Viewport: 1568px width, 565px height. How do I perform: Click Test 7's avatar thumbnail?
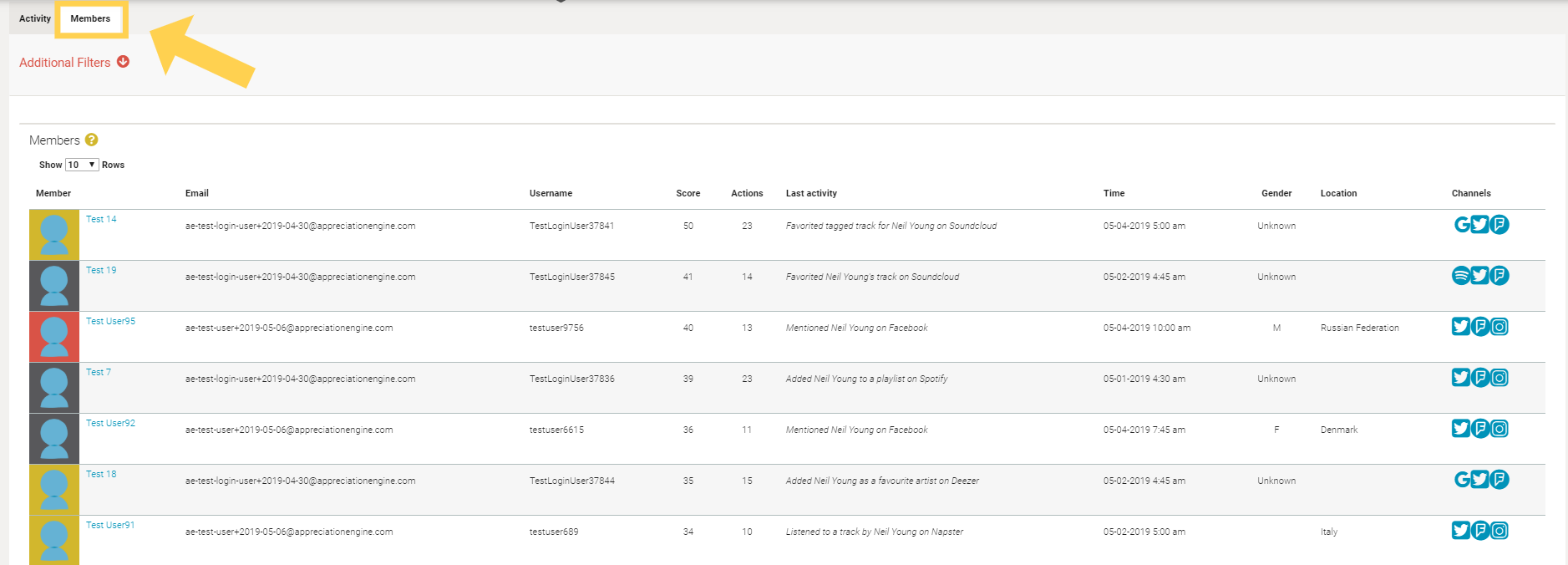click(x=54, y=388)
